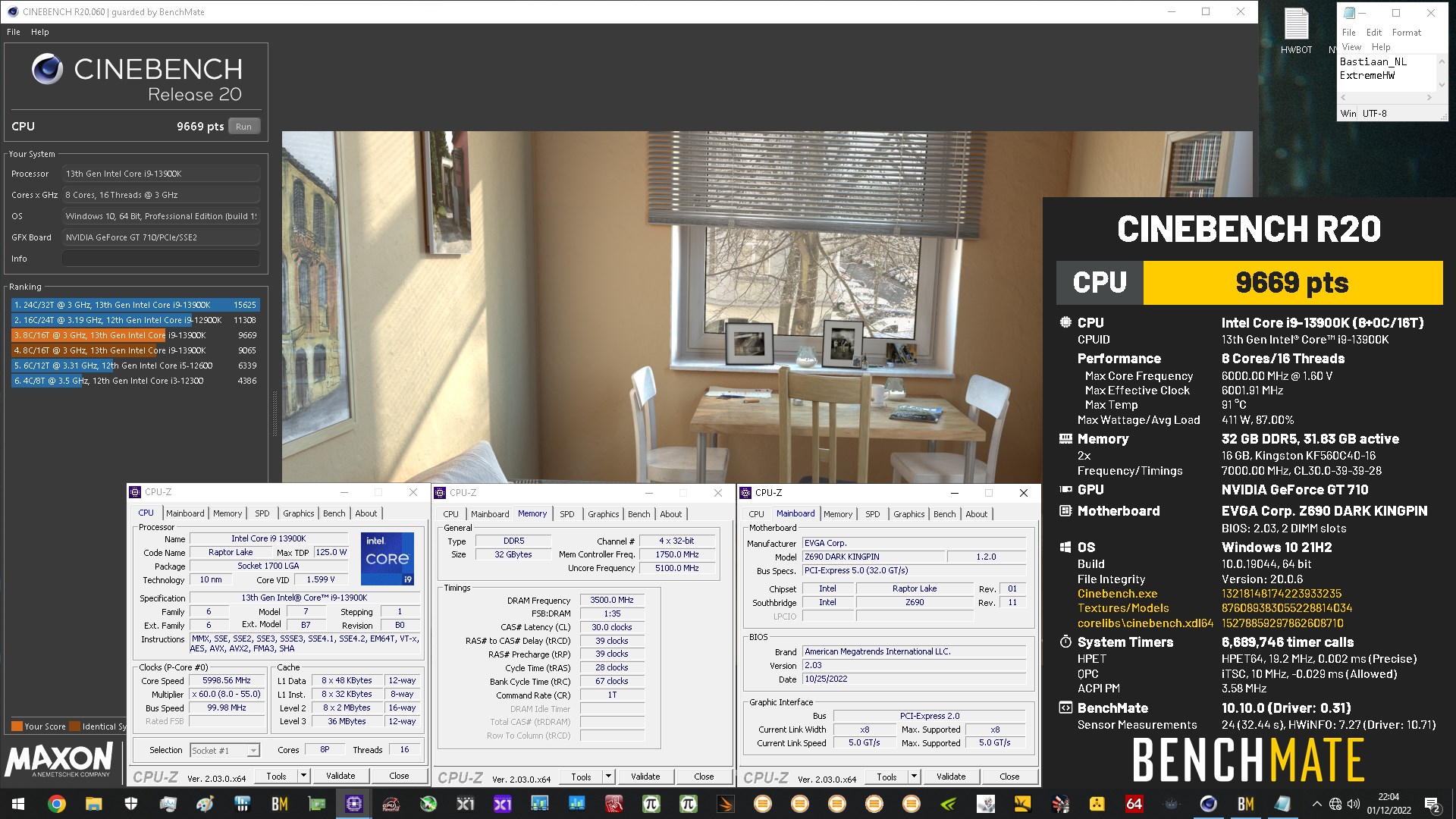Click Cinebench.exe hash in BenchMate panel
This screenshot has height=819, width=1456.
pyautogui.click(x=1281, y=594)
